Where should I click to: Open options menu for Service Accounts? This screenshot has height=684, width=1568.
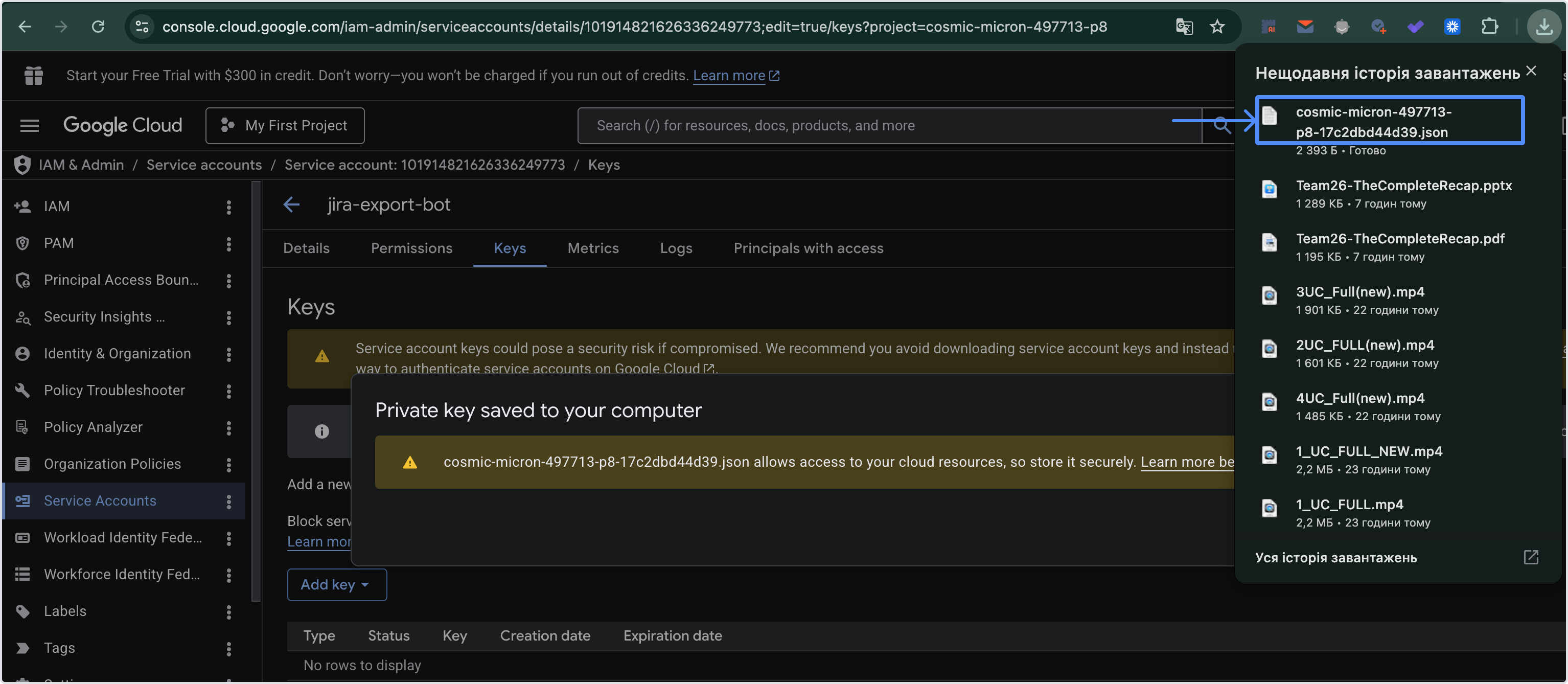point(229,501)
